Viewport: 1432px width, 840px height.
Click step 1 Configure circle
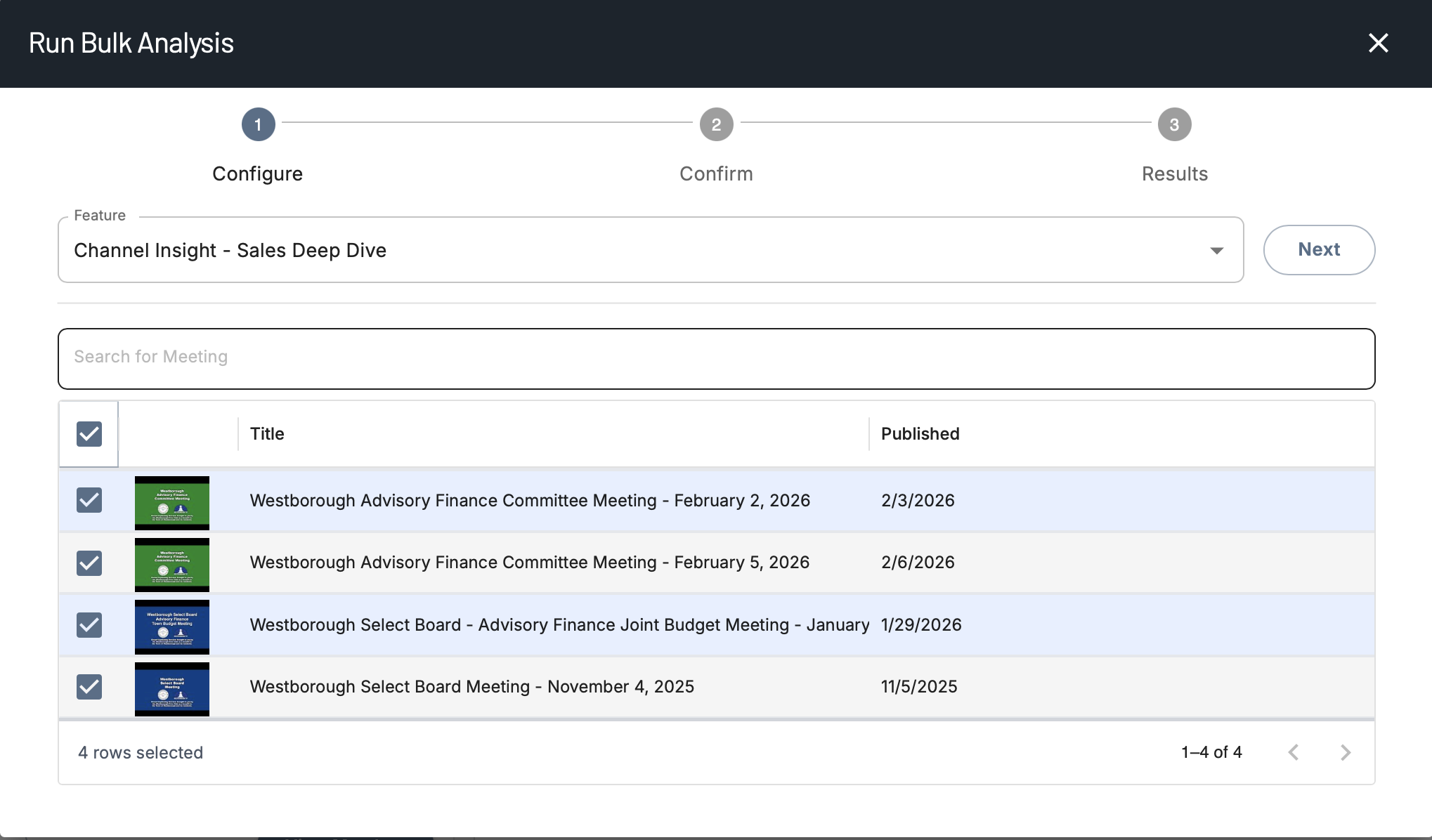pos(258,124)
